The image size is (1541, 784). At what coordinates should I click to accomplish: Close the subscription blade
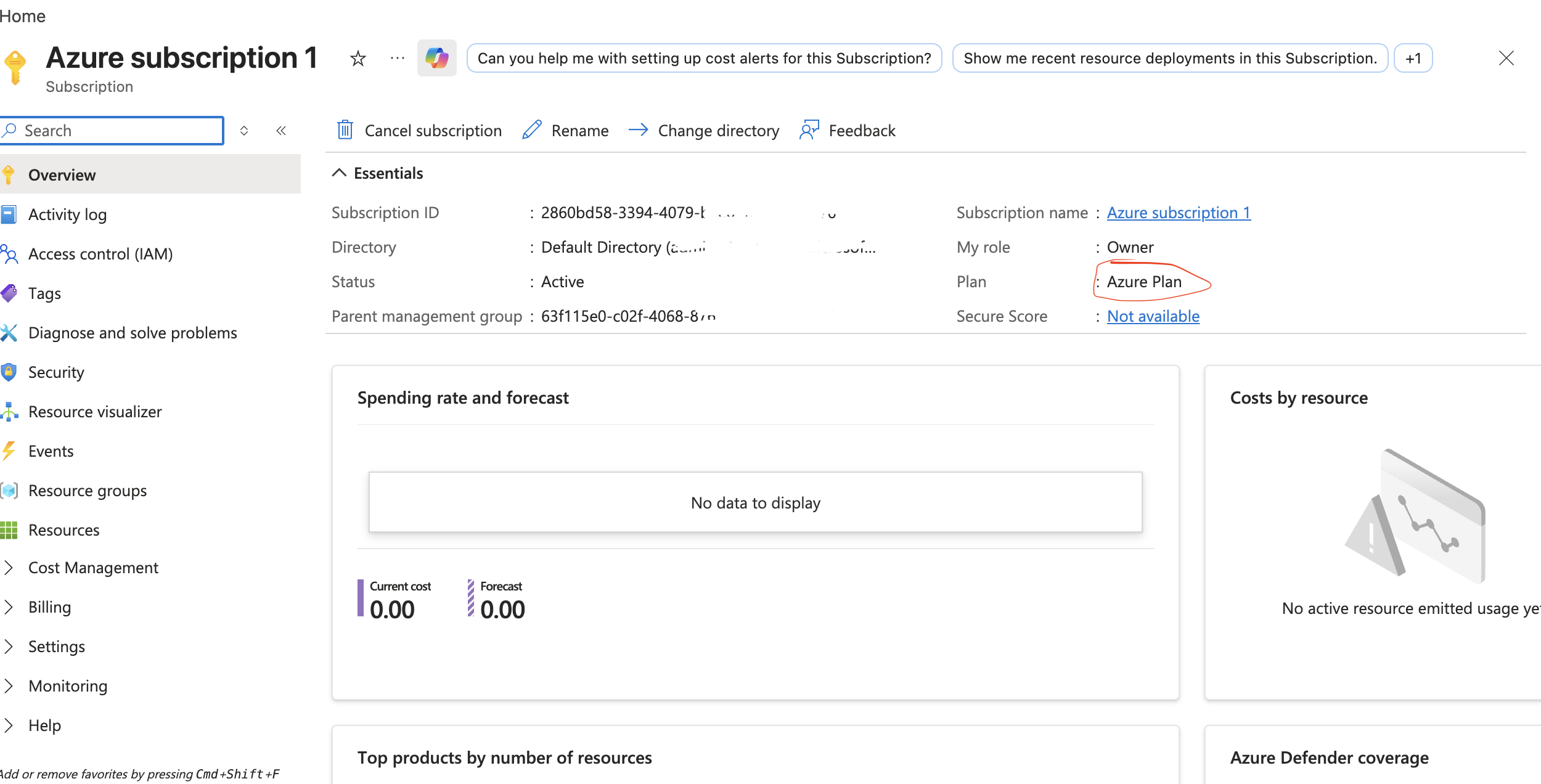1506,58
